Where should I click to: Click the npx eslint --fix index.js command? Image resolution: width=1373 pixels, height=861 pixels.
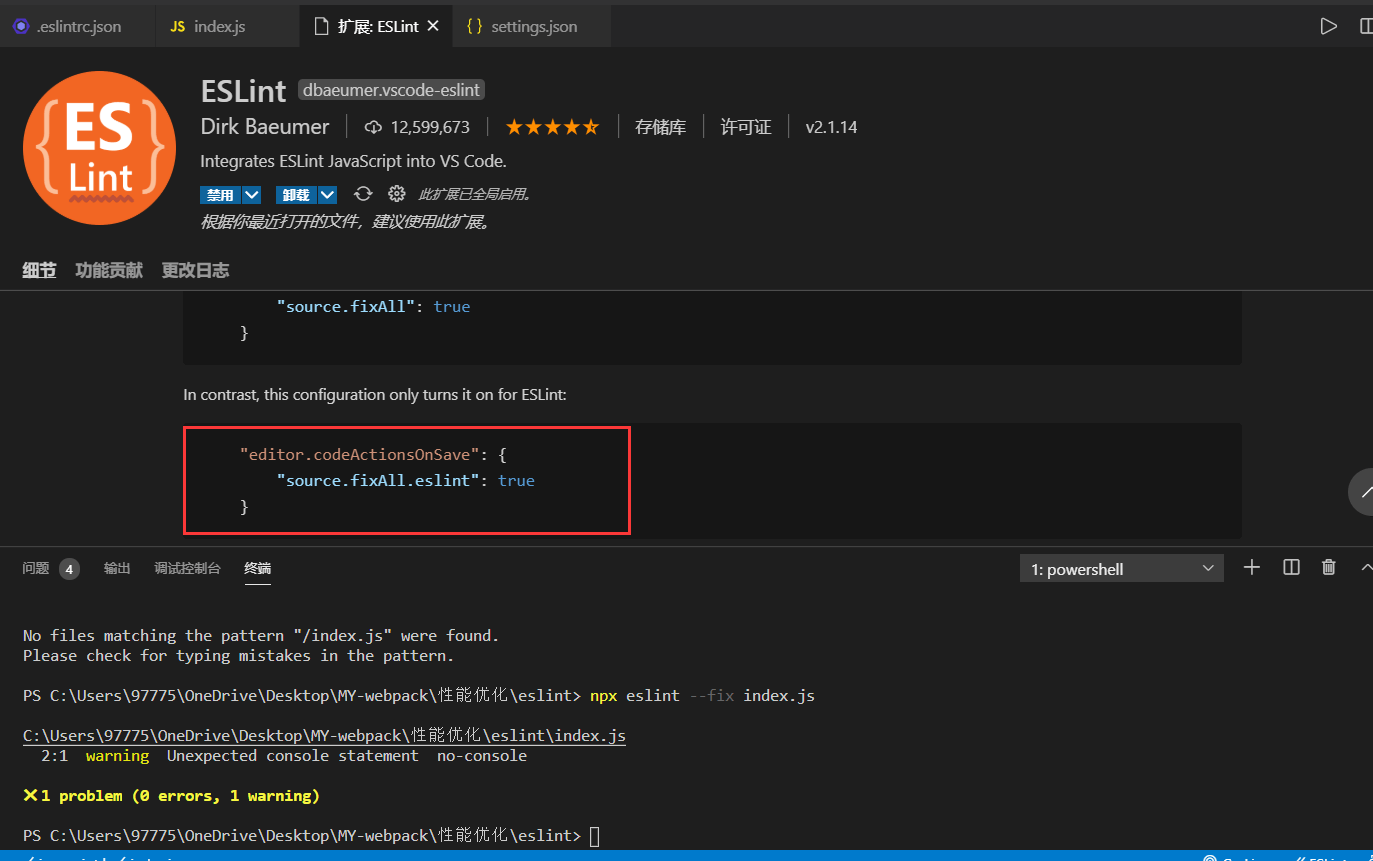[x=702, y=695]
